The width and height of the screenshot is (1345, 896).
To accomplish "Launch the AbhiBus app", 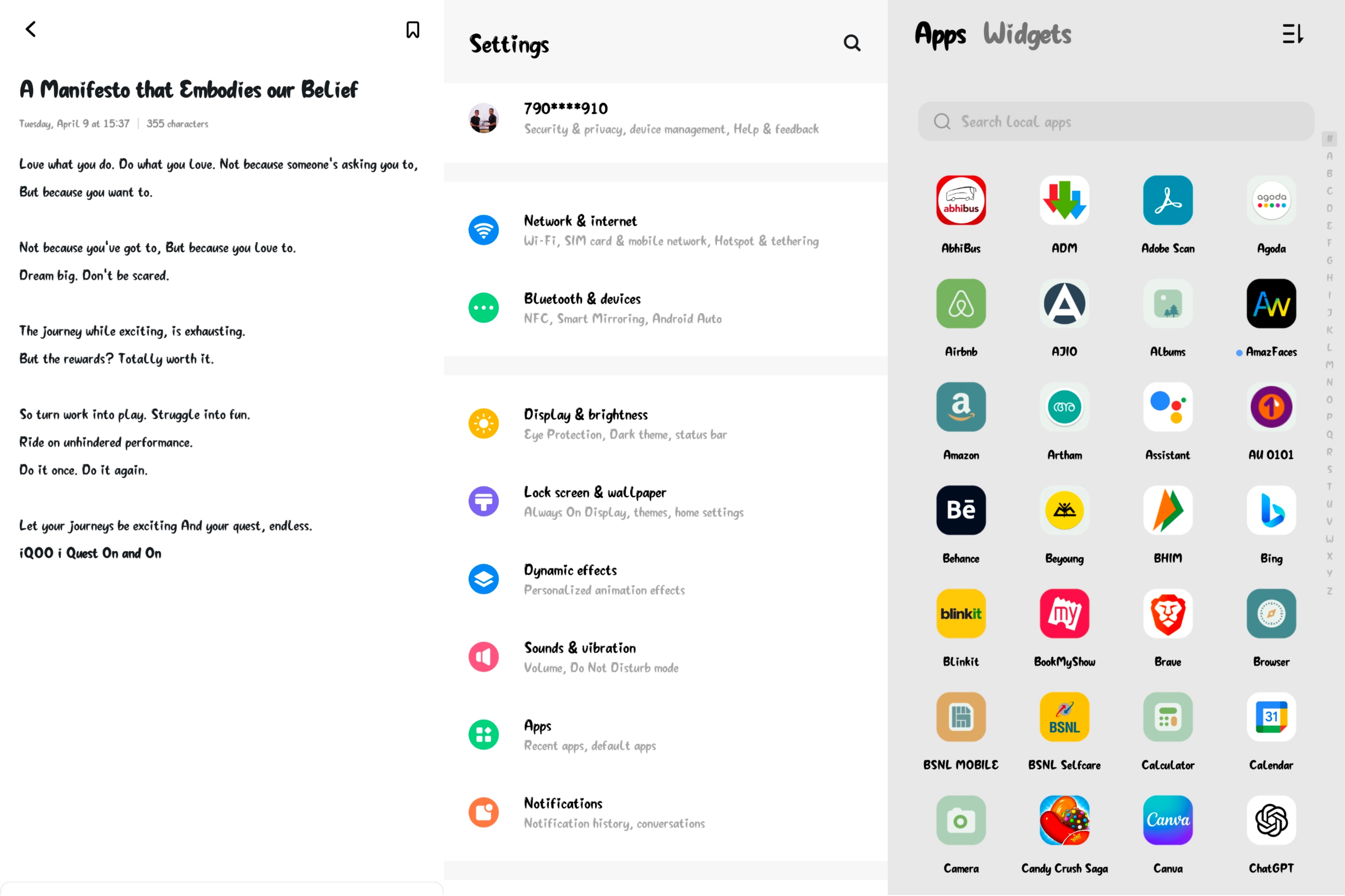I will click(x=960, y=201).
